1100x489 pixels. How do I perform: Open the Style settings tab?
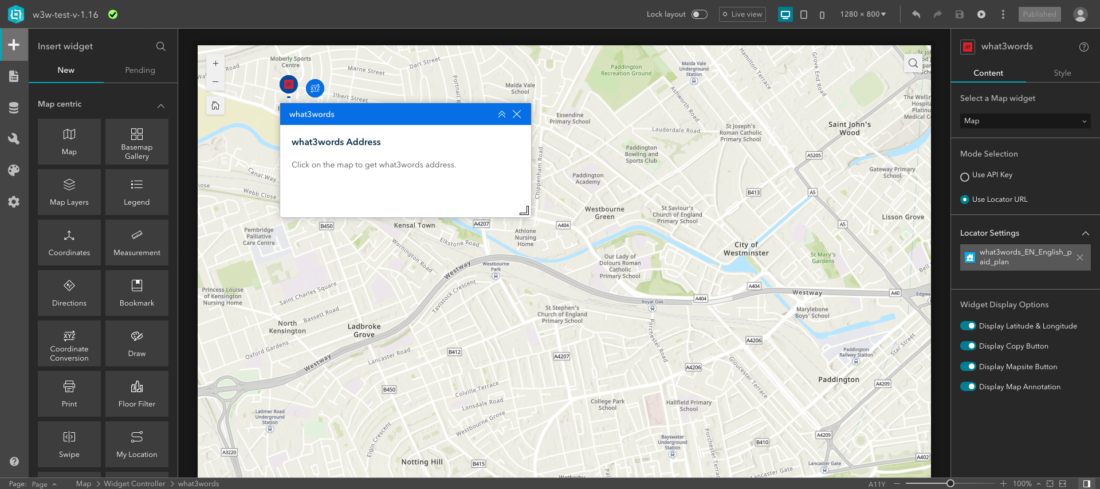[1062, 73]
